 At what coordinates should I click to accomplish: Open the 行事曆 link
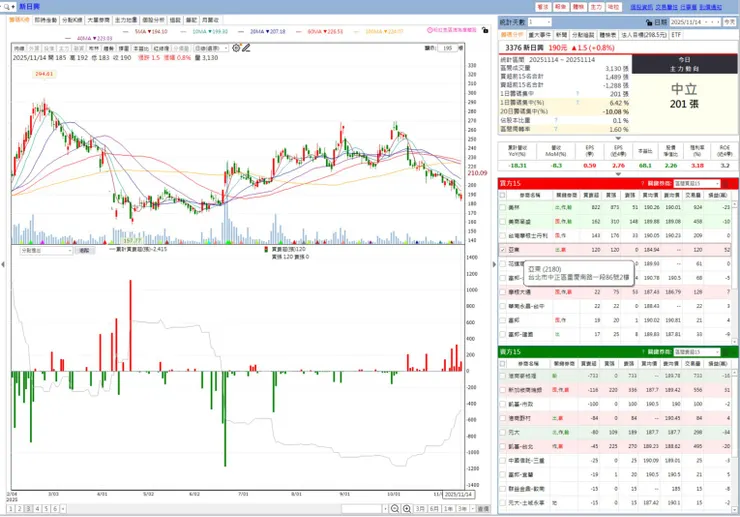(x=688, y=7)
